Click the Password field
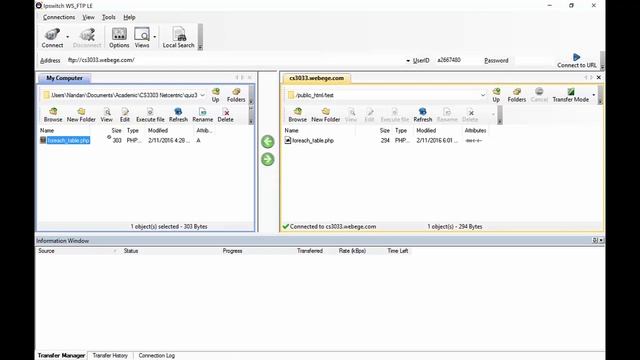Screen dimensions: 640x360 pos(533,60)
